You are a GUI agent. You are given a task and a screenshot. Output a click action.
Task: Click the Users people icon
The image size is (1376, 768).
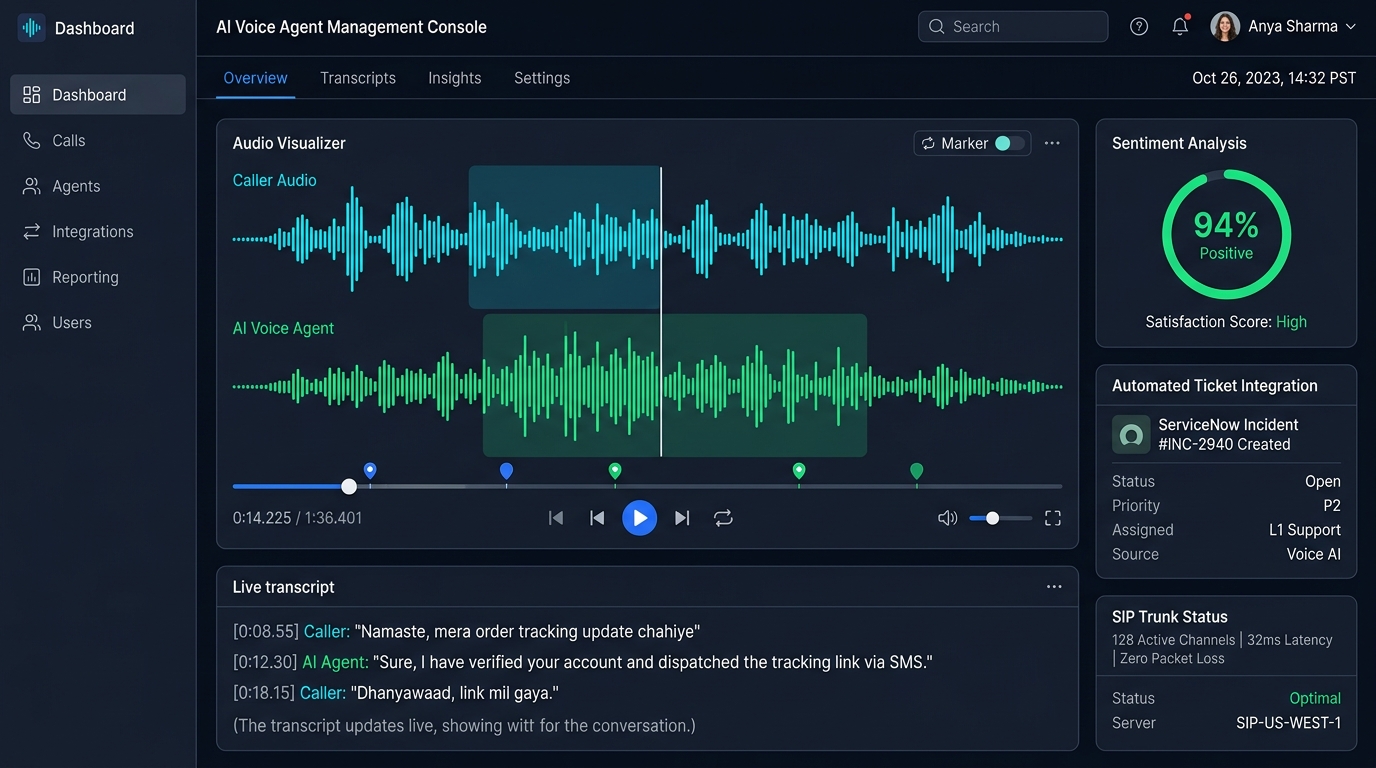[32, 323]
